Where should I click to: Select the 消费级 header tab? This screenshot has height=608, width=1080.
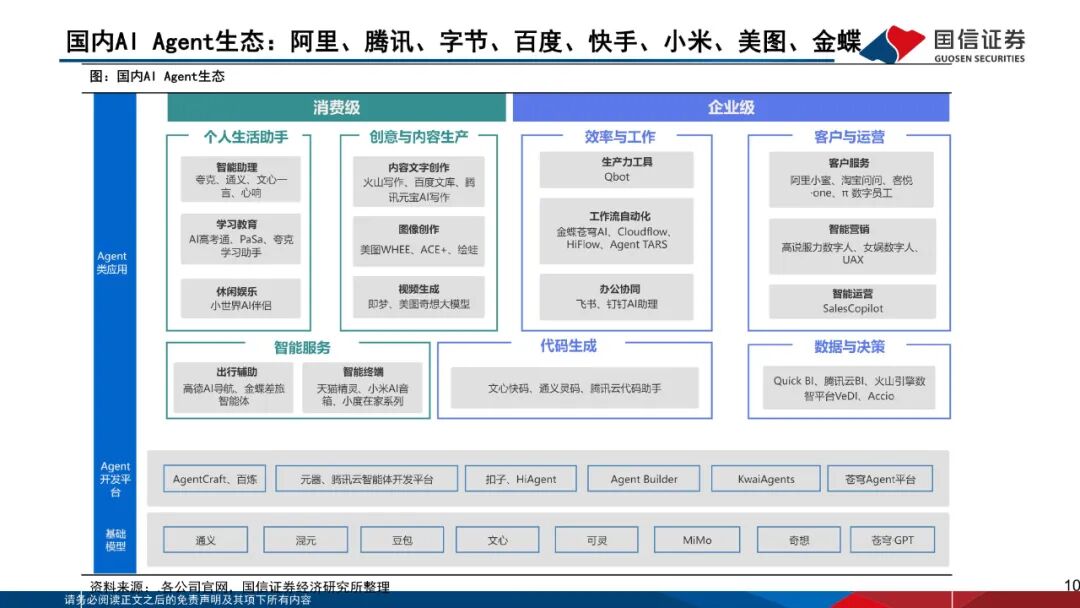pos(337,108)
